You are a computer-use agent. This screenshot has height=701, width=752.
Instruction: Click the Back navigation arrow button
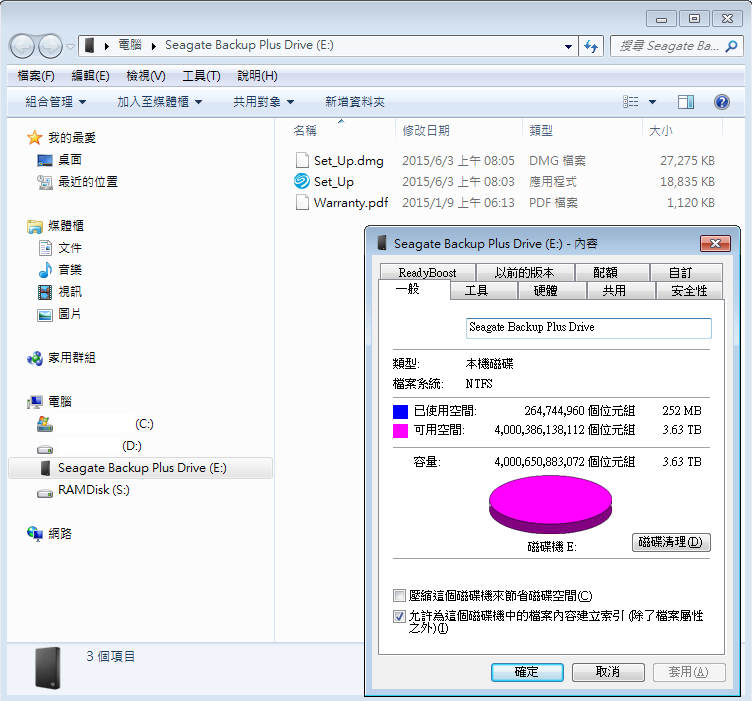[x=22, y=47]
